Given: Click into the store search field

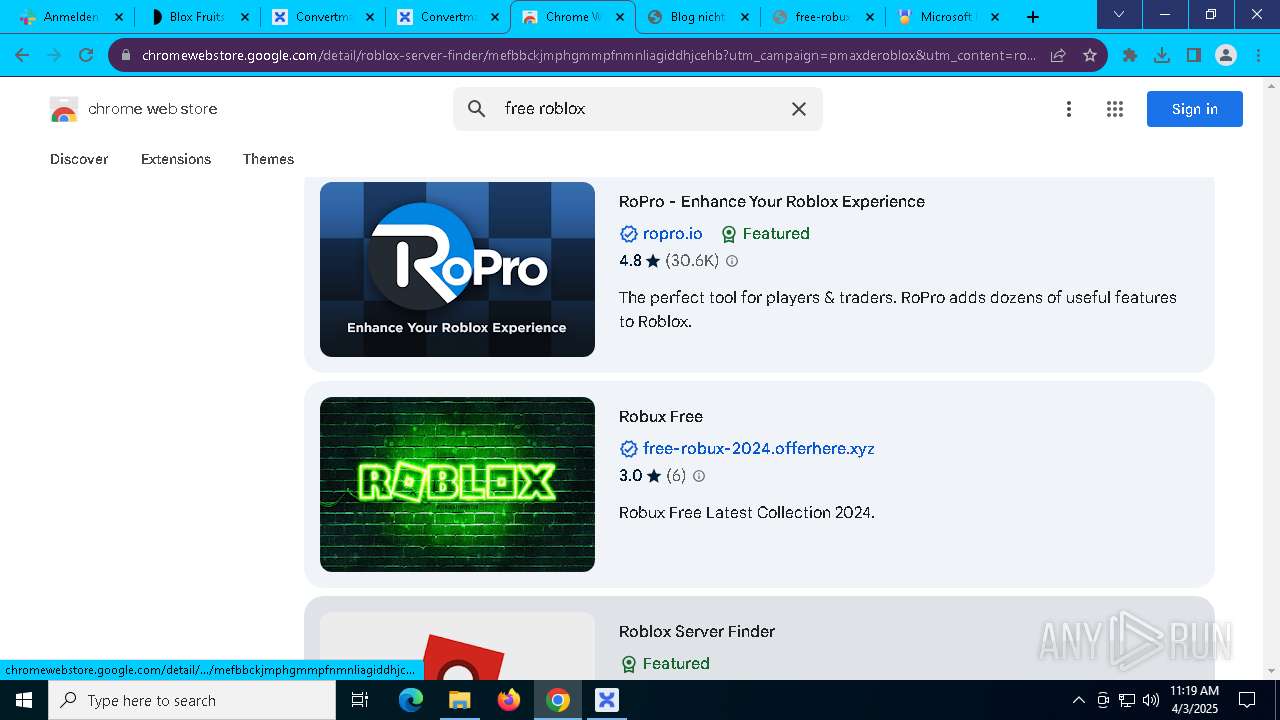Looking at the screenshot, I should (x=640, y=109).
